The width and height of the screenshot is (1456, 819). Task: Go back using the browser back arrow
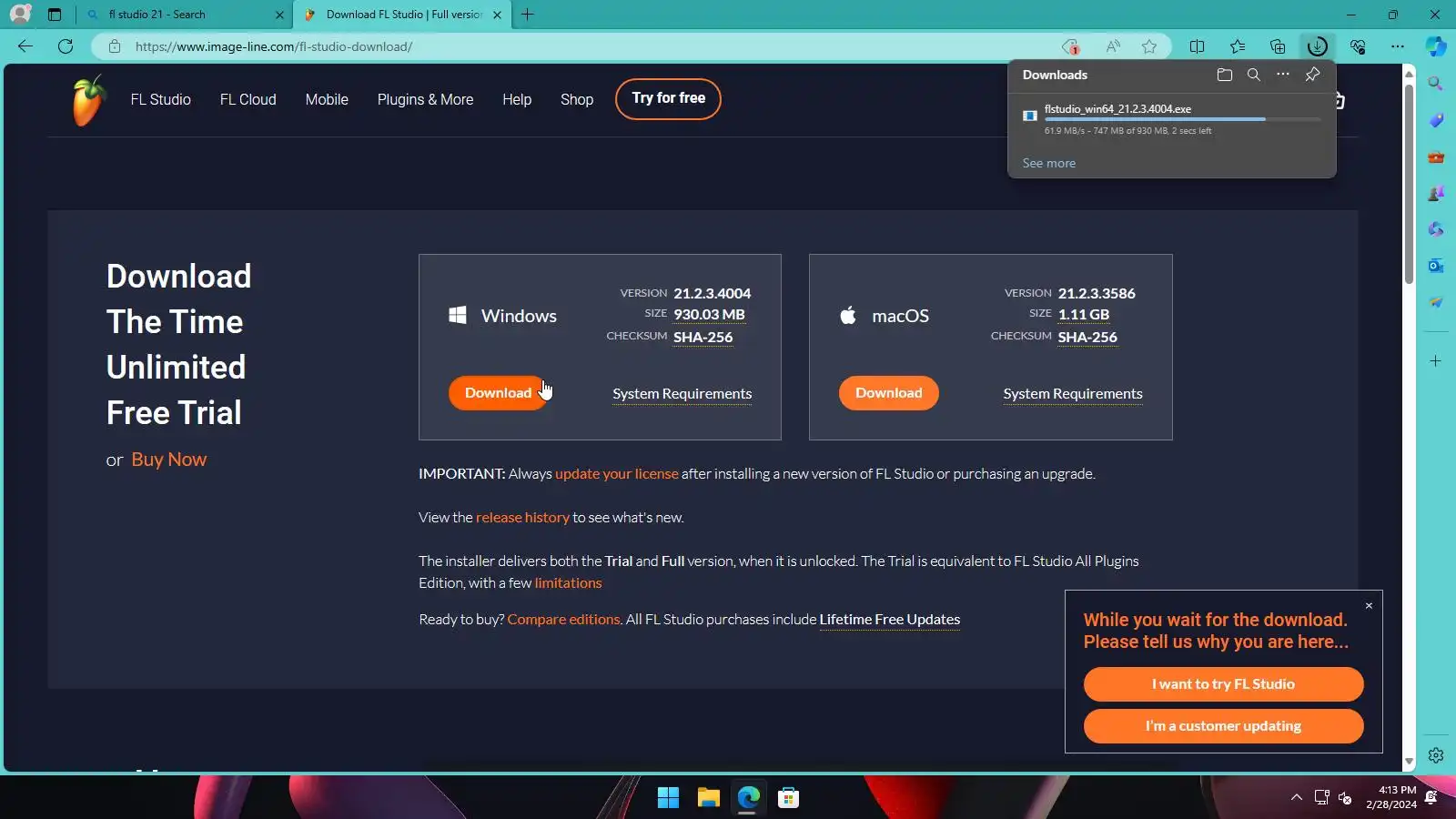click(x=25, y=46)
